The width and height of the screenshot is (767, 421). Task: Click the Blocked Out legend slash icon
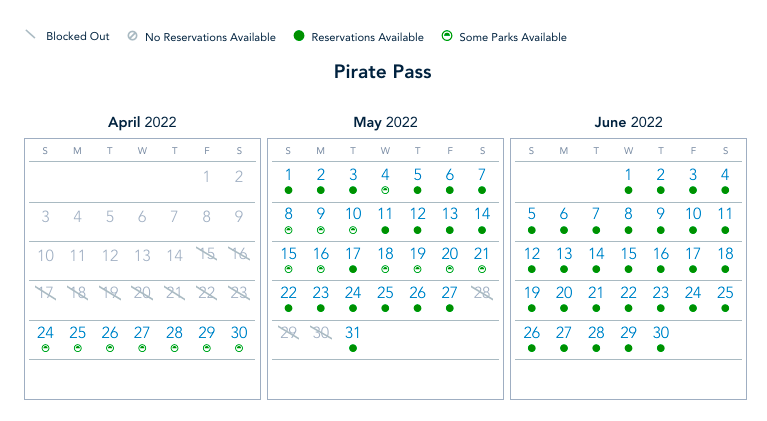(30, 35)
